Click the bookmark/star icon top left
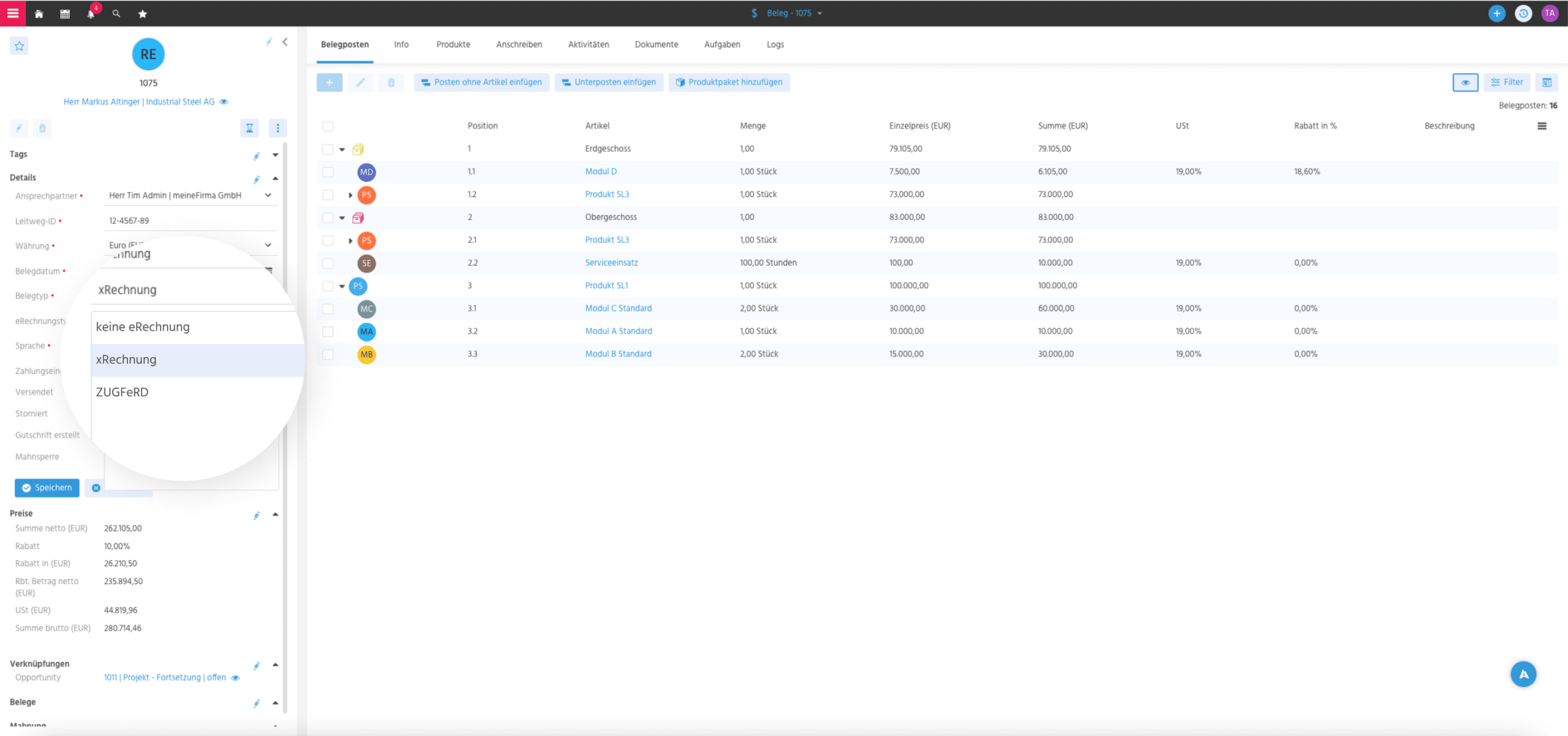The height and width of the screenshot is (736, 1568). click(x=20, y=45)
